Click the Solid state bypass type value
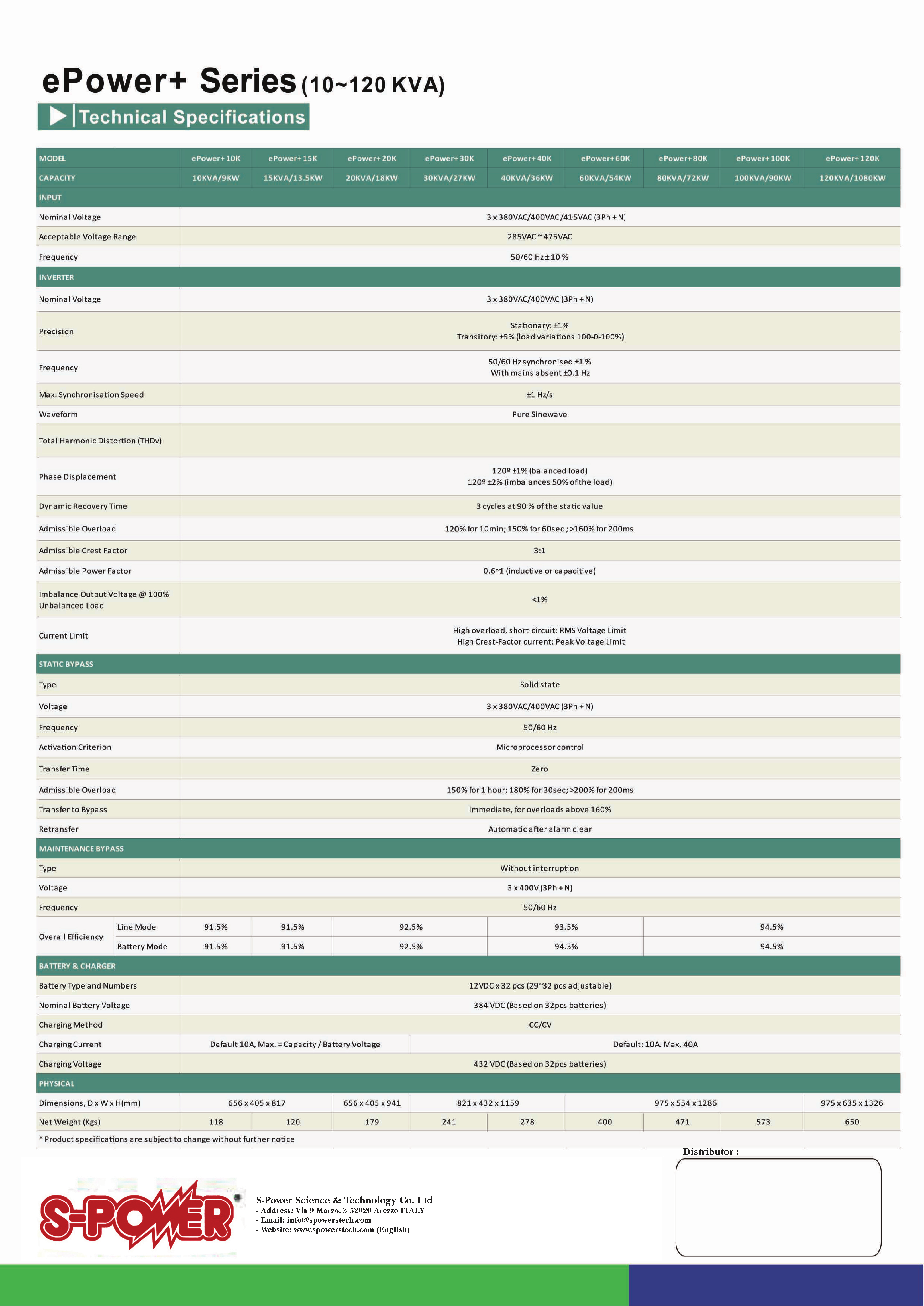924x1306 pixels. [x=539, y=685]
